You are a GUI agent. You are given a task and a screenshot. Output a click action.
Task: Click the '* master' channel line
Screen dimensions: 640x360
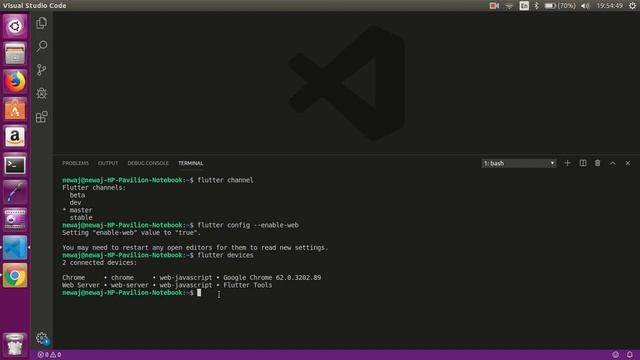tap(77, 210)
